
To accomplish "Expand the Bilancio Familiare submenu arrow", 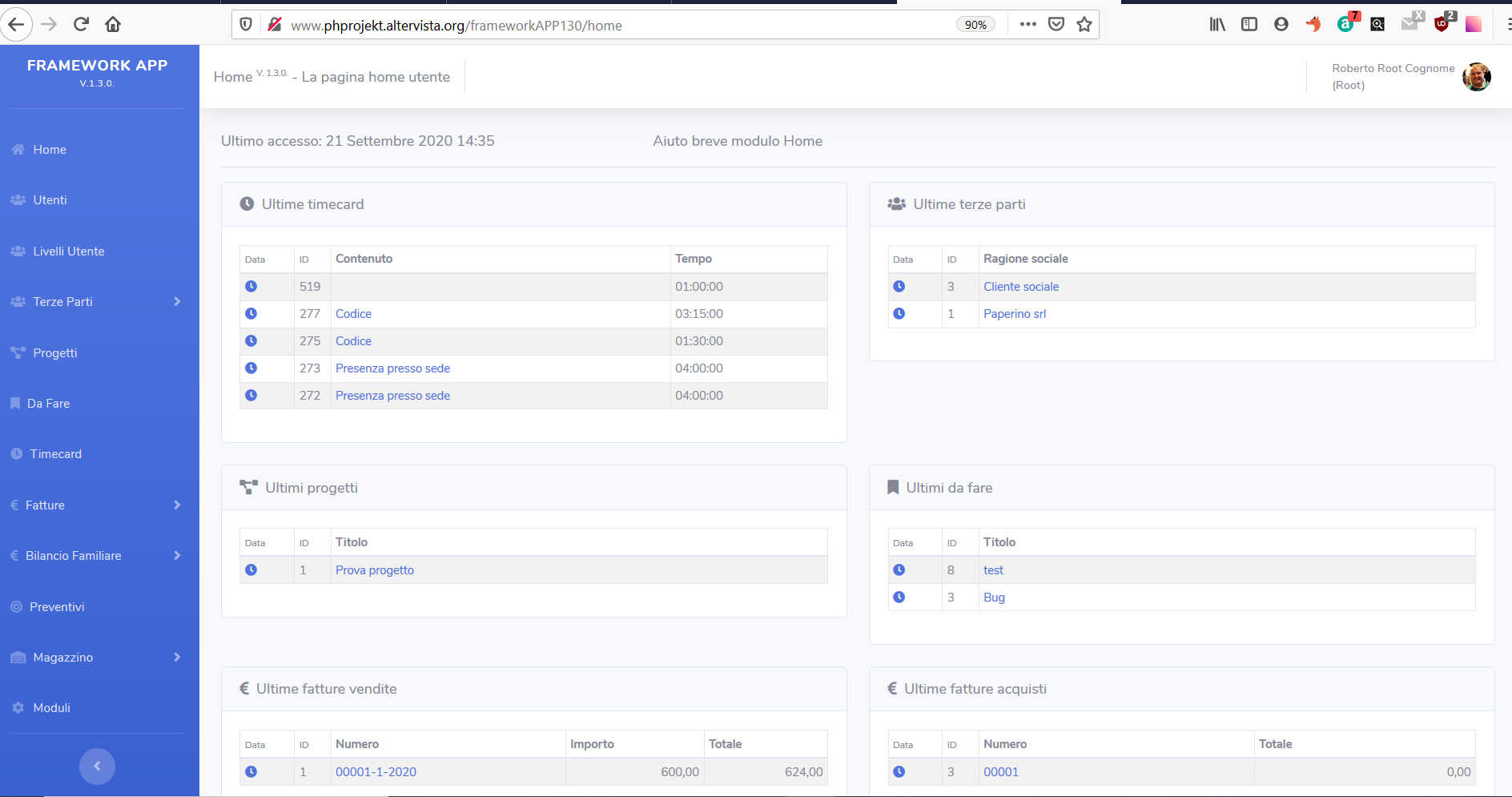I will click(177, 556).
